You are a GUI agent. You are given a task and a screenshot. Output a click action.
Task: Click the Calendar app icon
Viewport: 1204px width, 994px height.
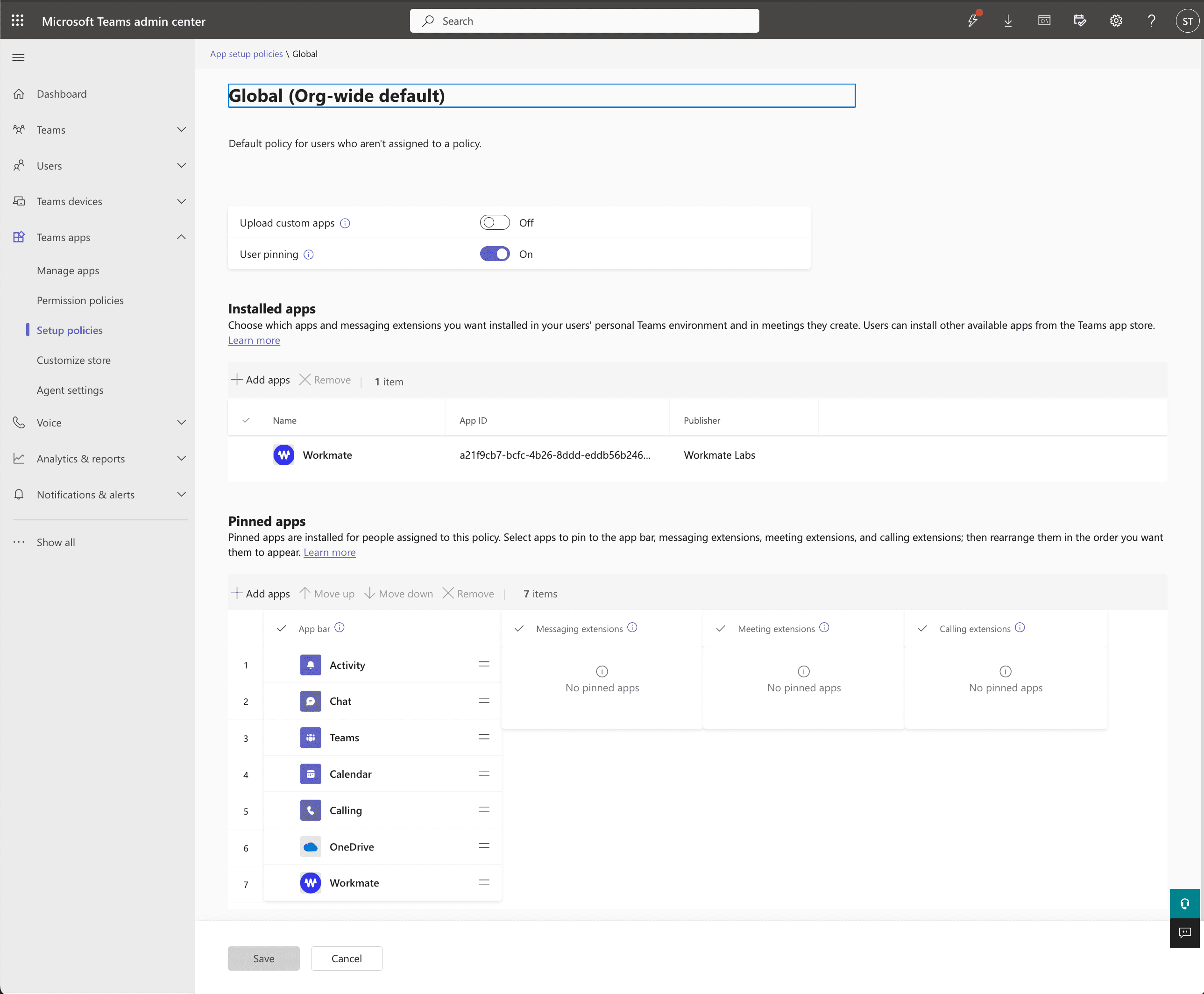click(310, 774)
